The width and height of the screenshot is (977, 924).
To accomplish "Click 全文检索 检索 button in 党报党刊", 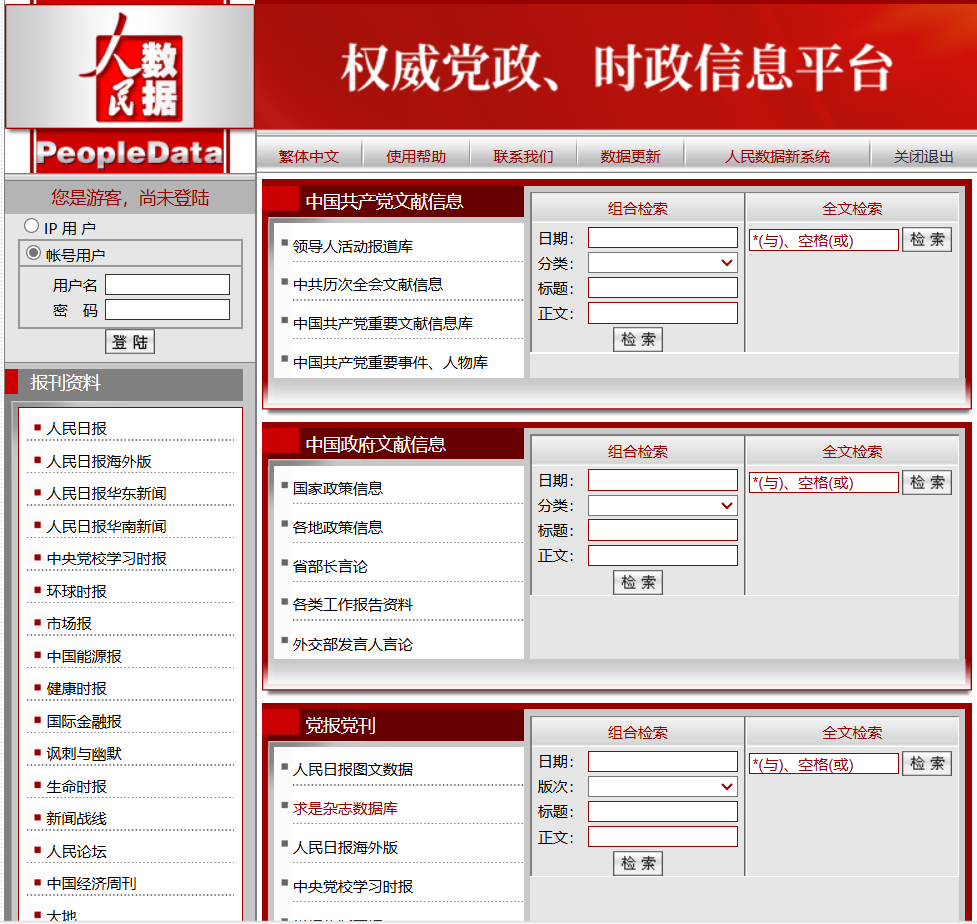I will click(927, 763).
